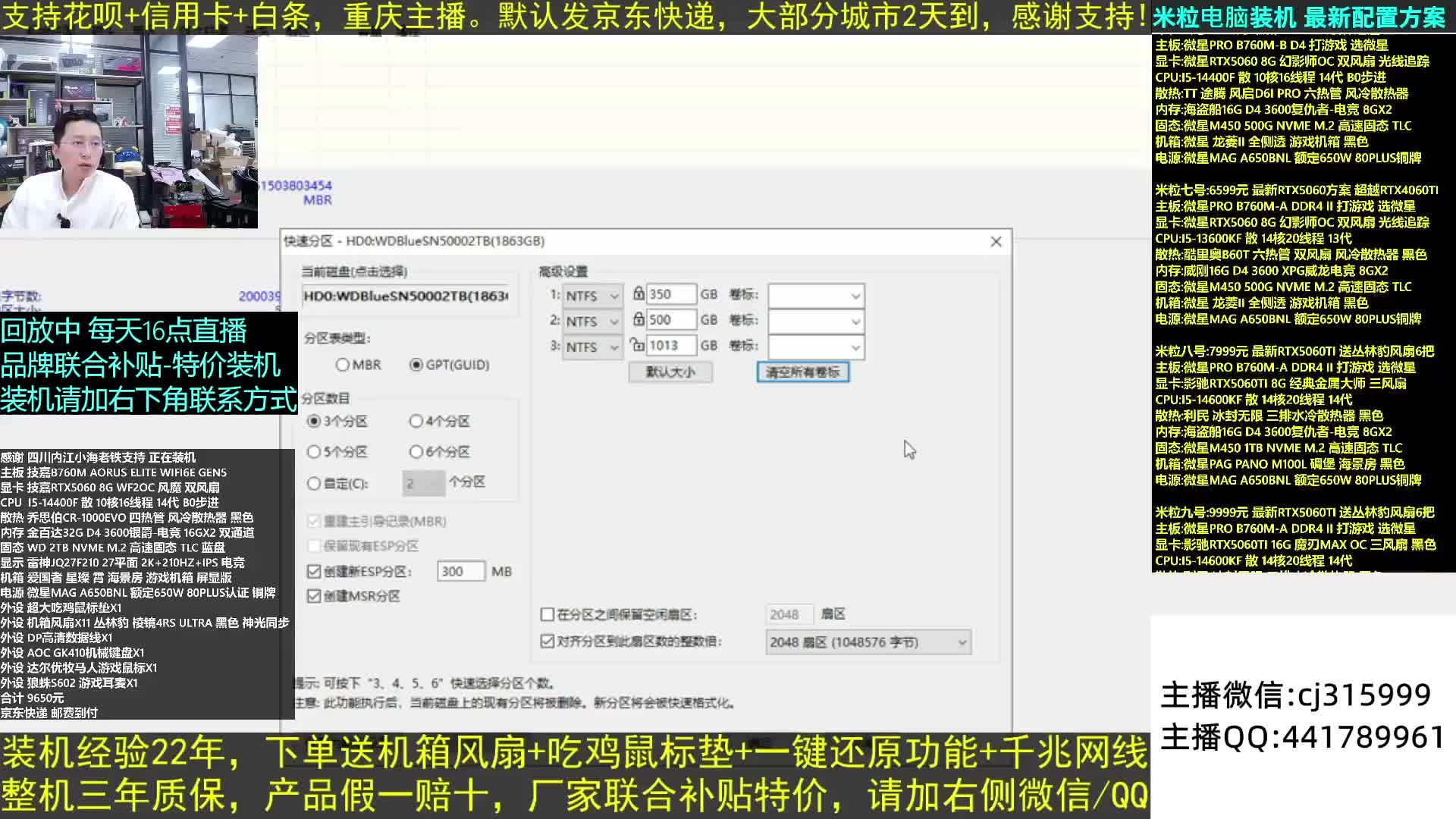
Task: Toggle the sector-alignment (对齐分区) checkbox
Action: point(548,642)
